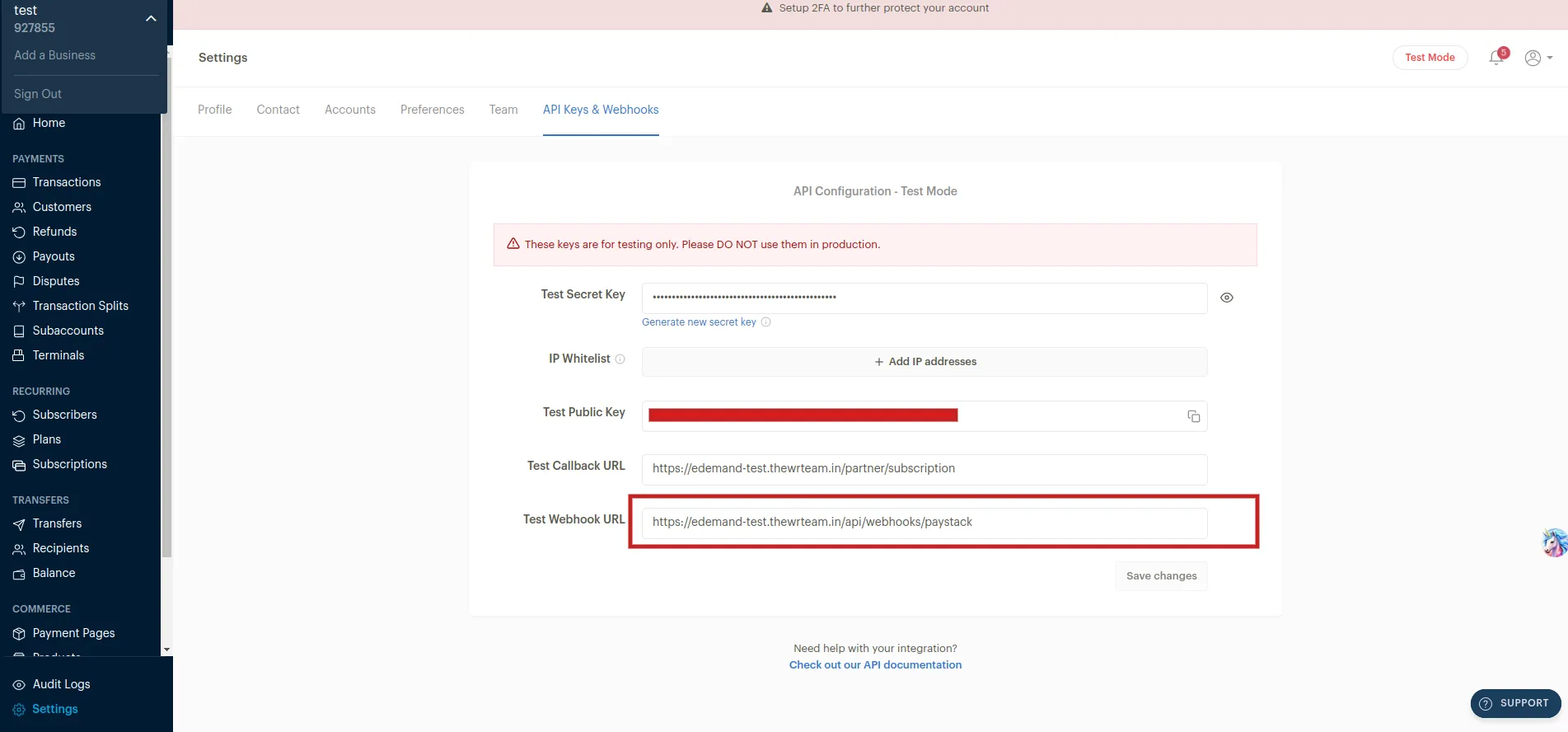Click the Disputes flag icon
The image size is (1568, 732).
click(x=19, y=282)
